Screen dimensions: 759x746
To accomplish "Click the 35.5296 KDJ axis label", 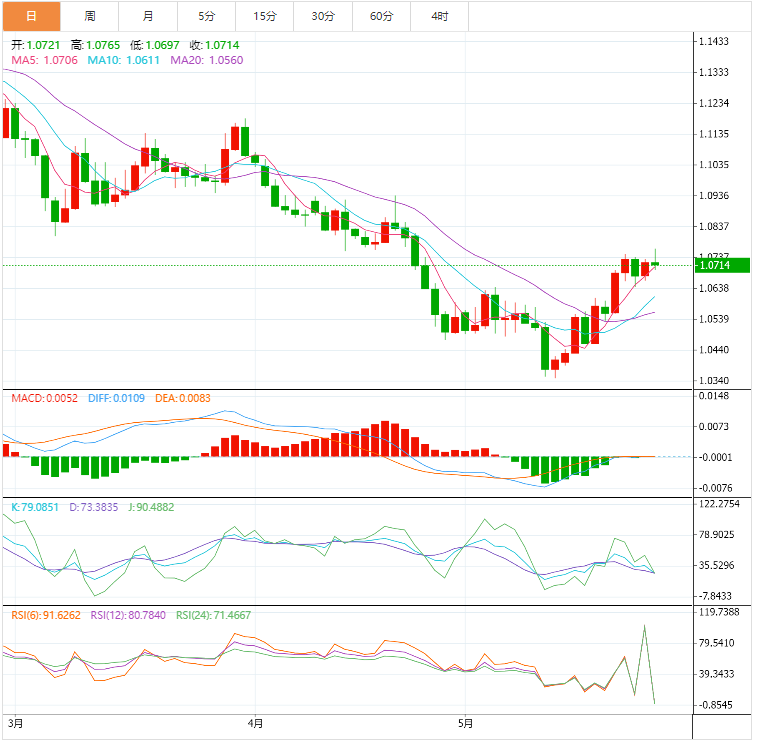I will pyautogui.click(x=716, y=565).
